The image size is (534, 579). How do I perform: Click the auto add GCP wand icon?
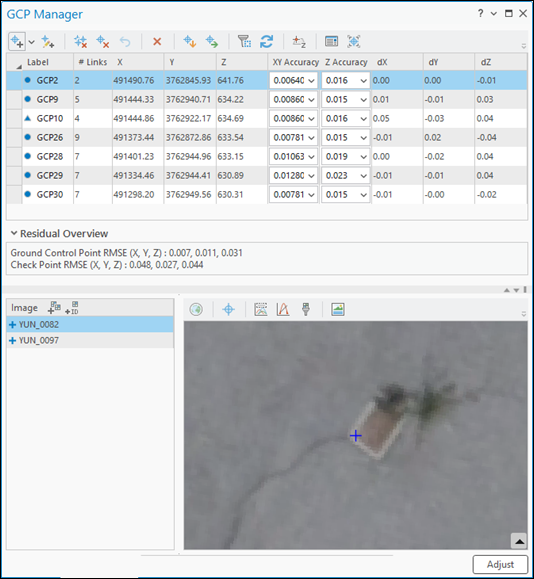click(x=48, y=42)
